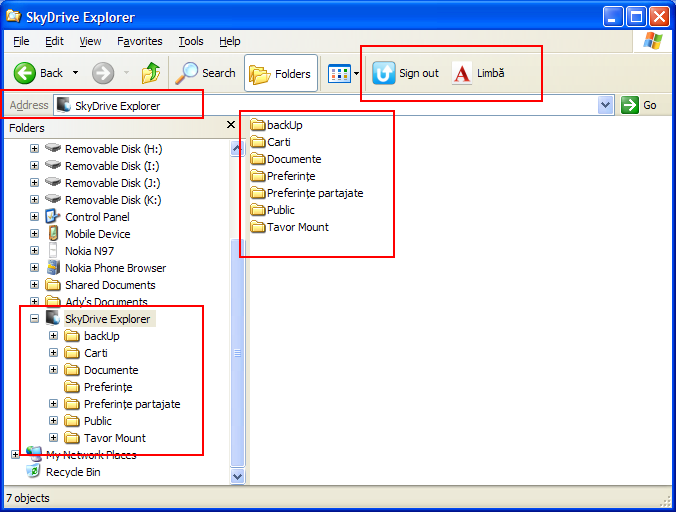Expand Removable Disk (I:) node
Viewport: 676px width, 512px height.
tap(34, 165)
